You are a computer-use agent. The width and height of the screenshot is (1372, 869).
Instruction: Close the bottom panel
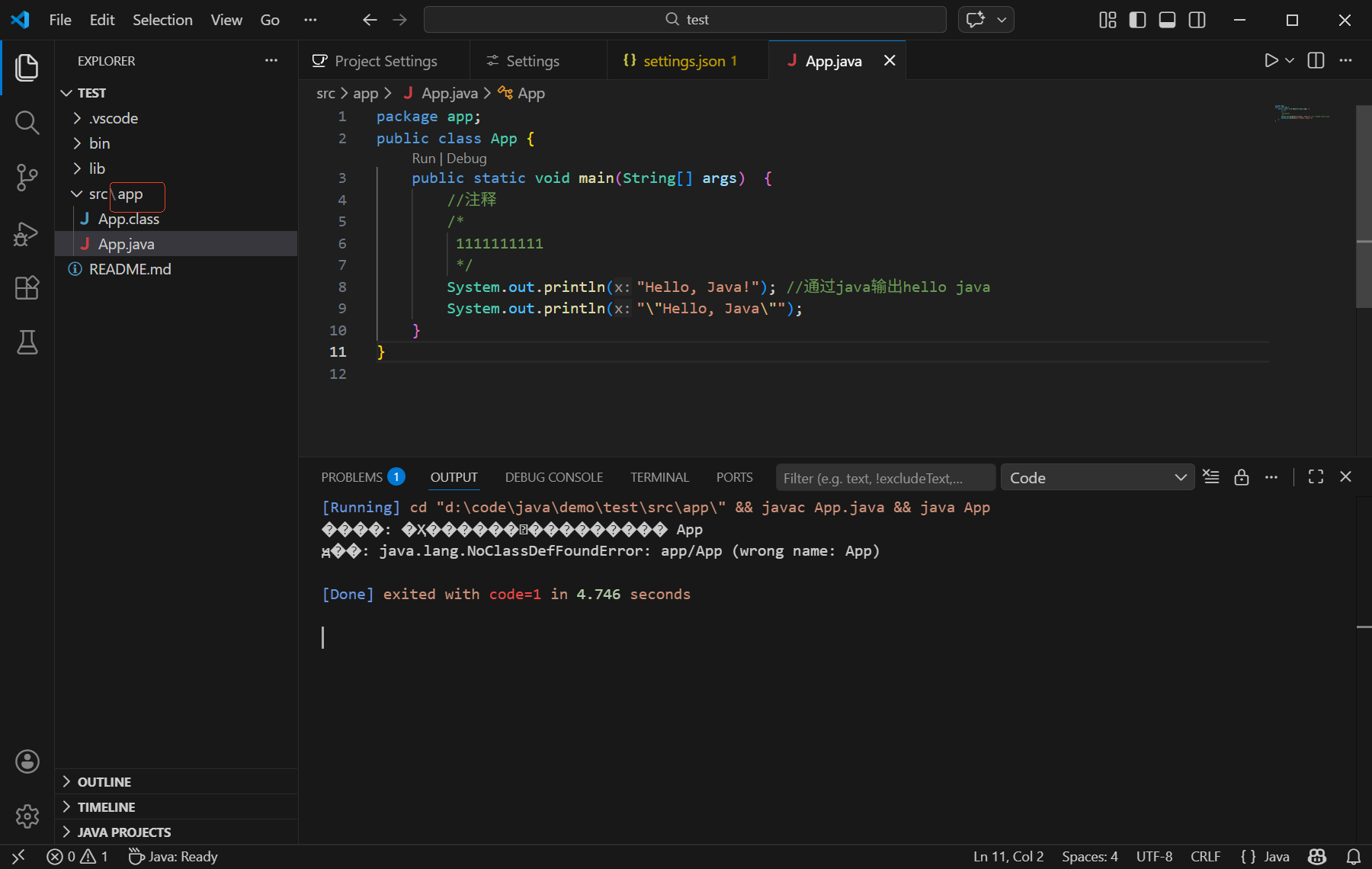tap(1345, 477)
